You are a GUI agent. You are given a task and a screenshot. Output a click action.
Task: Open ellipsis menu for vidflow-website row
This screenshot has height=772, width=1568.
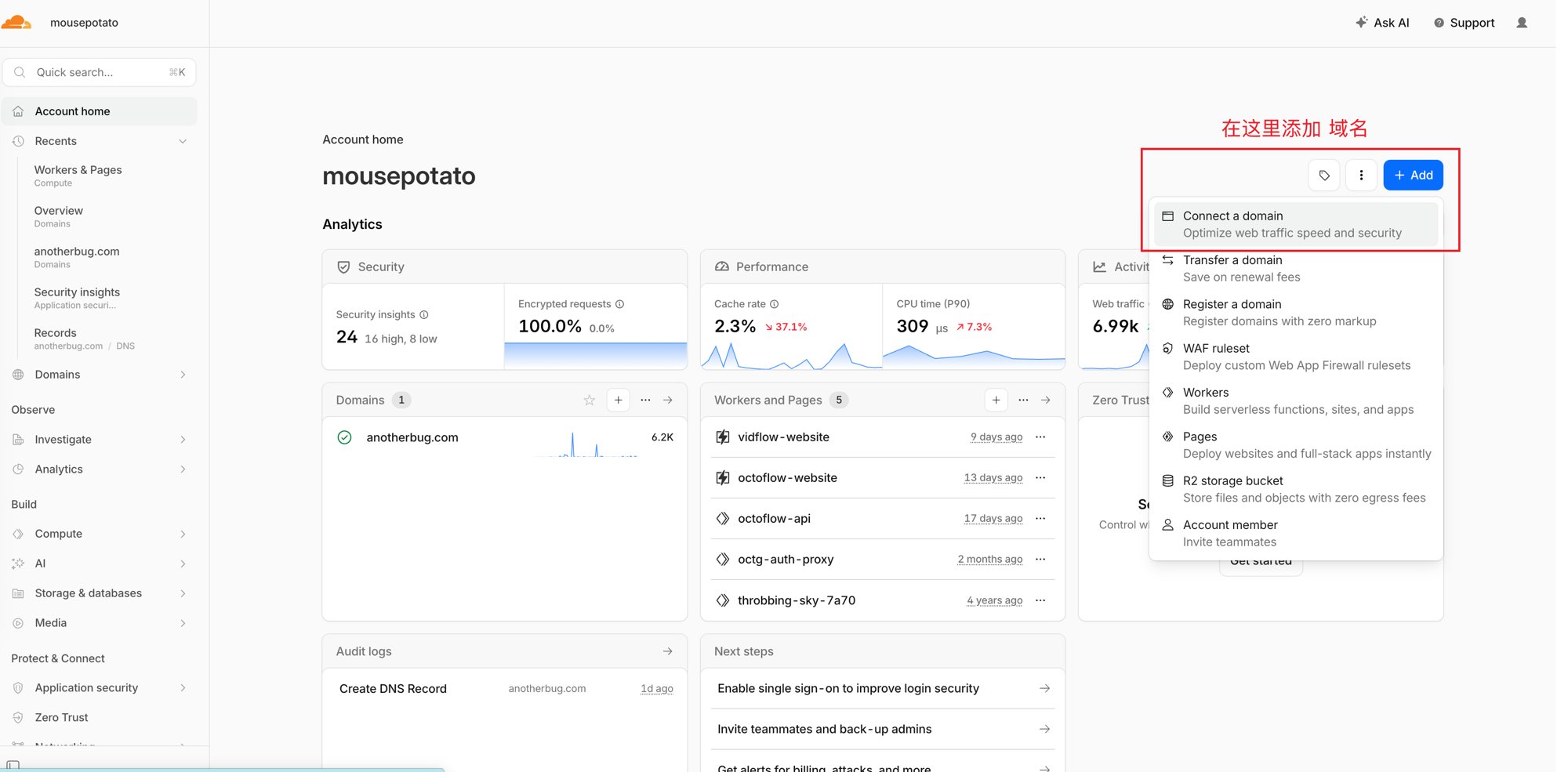point(1040,437)
